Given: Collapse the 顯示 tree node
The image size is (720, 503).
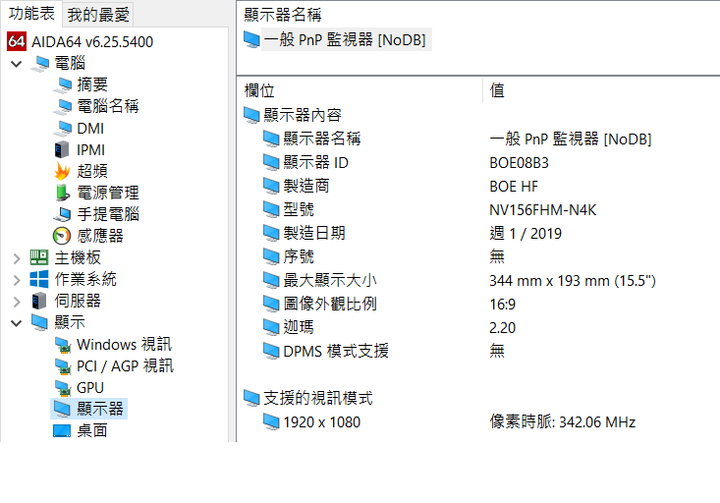Looking at the screenshot, I should pyautogui.click(x=17, y=323).
